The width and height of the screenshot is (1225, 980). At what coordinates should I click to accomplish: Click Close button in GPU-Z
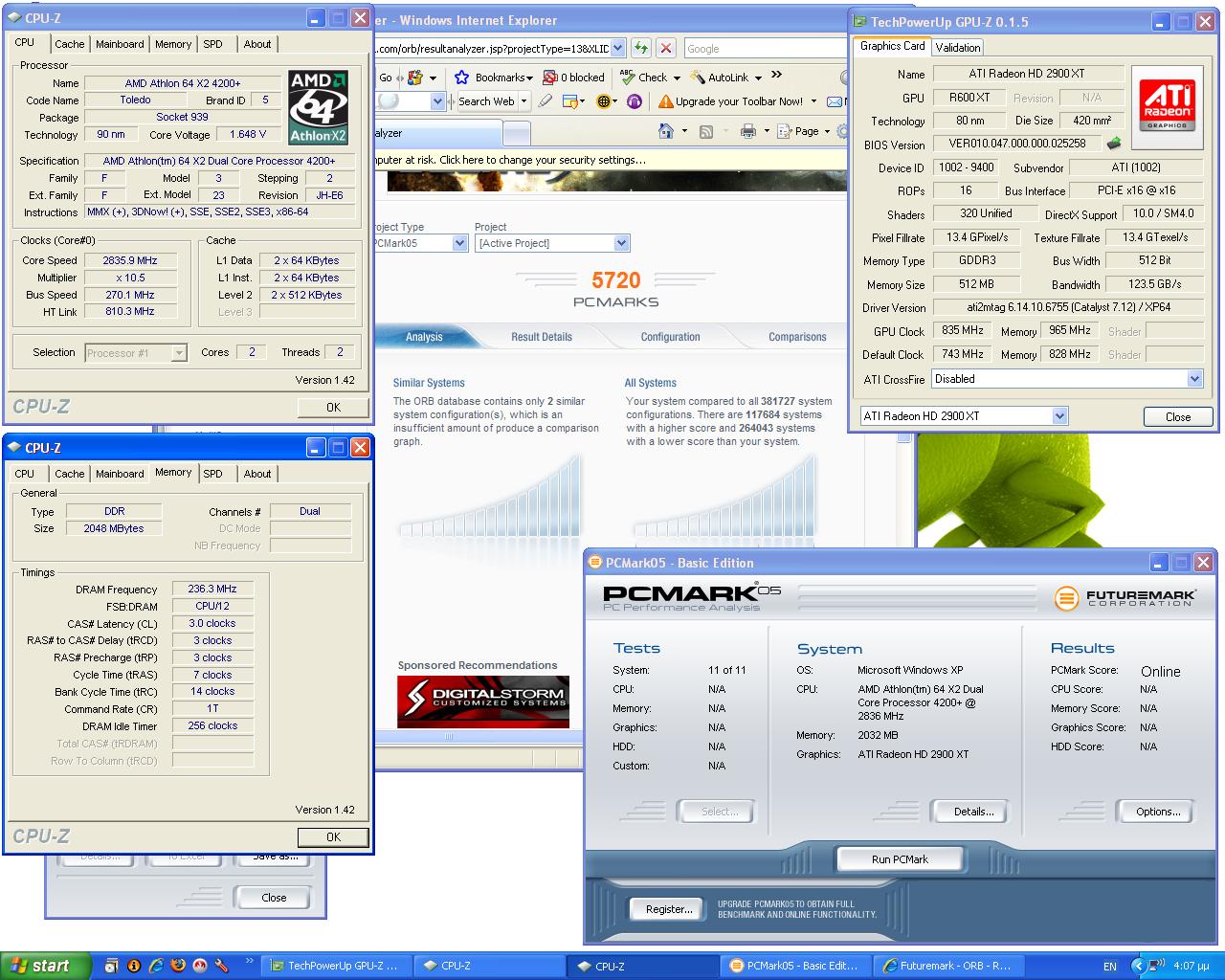[1178, 416]
